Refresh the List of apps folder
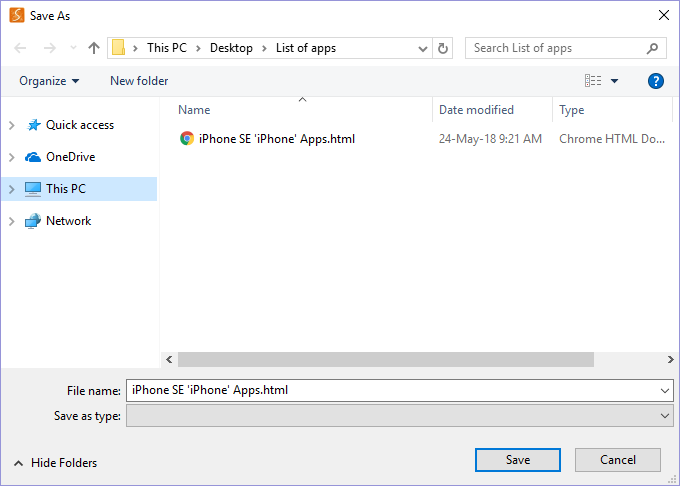The height and width of the screenshot is (486, 680). tap(443, 48)
